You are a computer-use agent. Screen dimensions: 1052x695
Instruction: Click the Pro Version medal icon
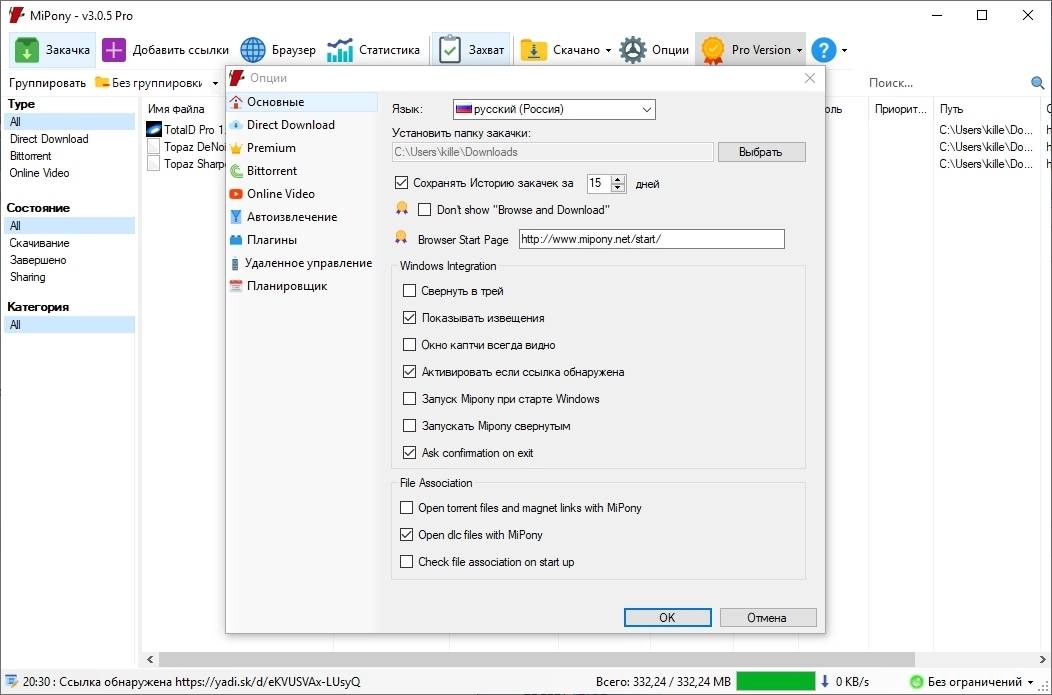(713, 50)
